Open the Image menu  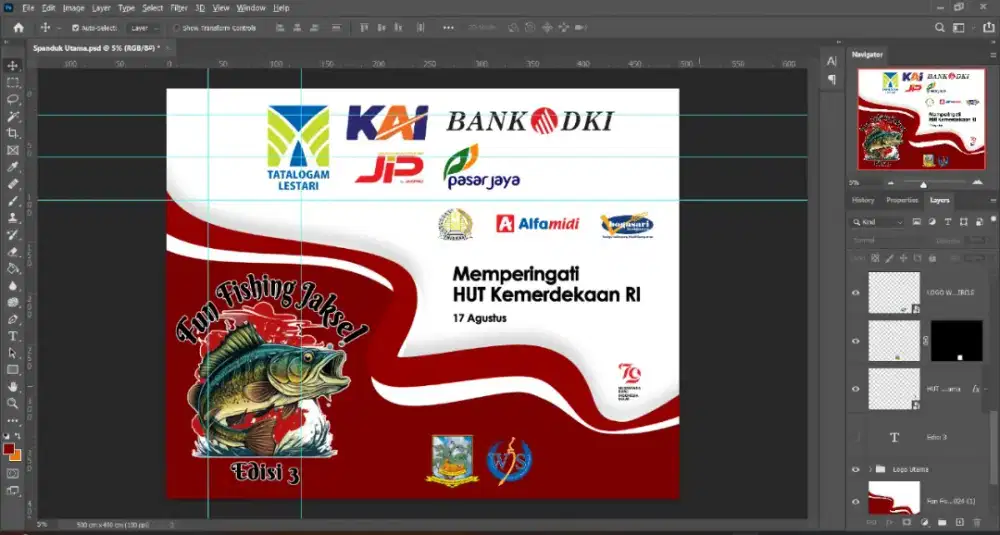(x=73, y=8)
